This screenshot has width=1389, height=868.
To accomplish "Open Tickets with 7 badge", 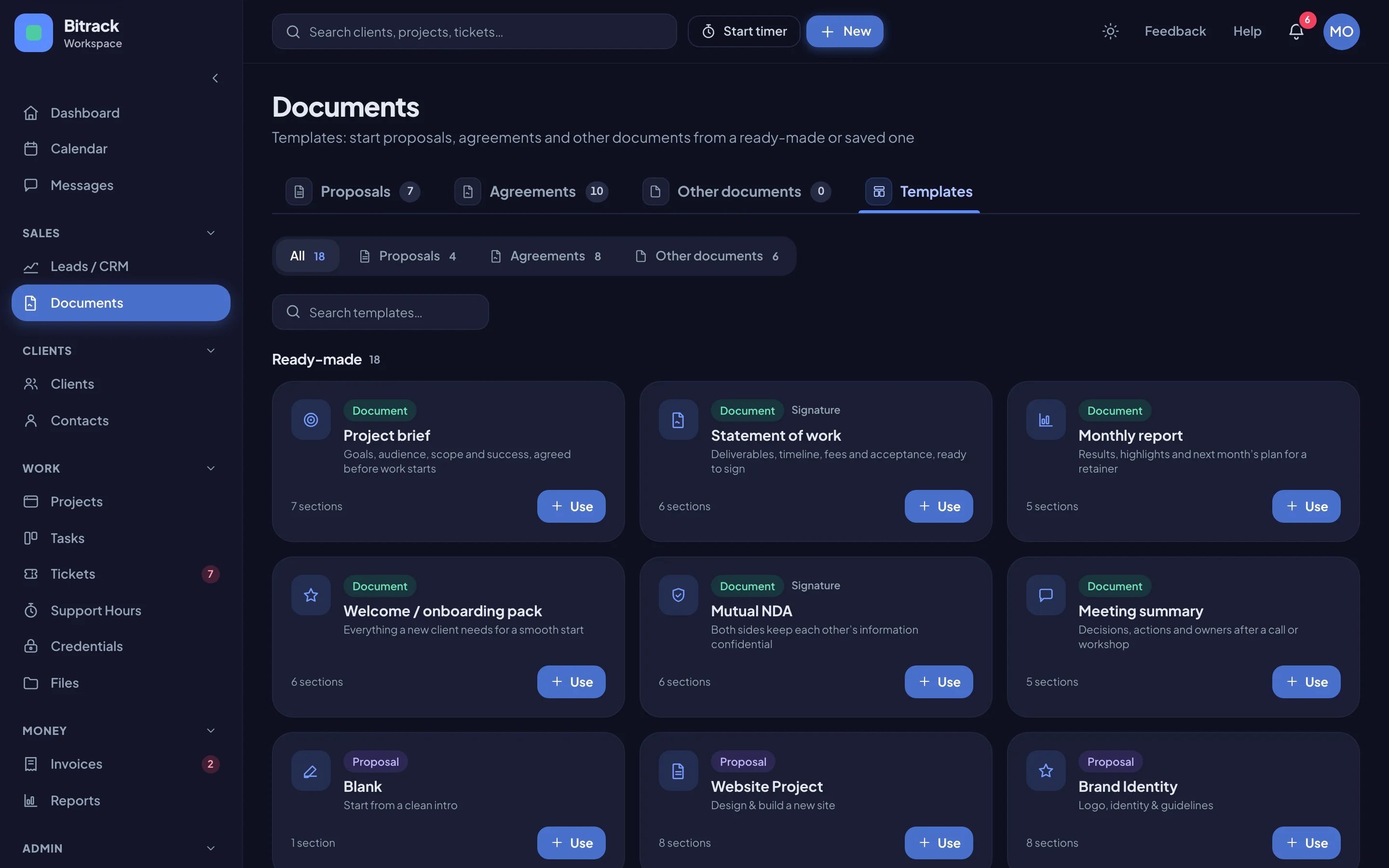I will 121,574.
